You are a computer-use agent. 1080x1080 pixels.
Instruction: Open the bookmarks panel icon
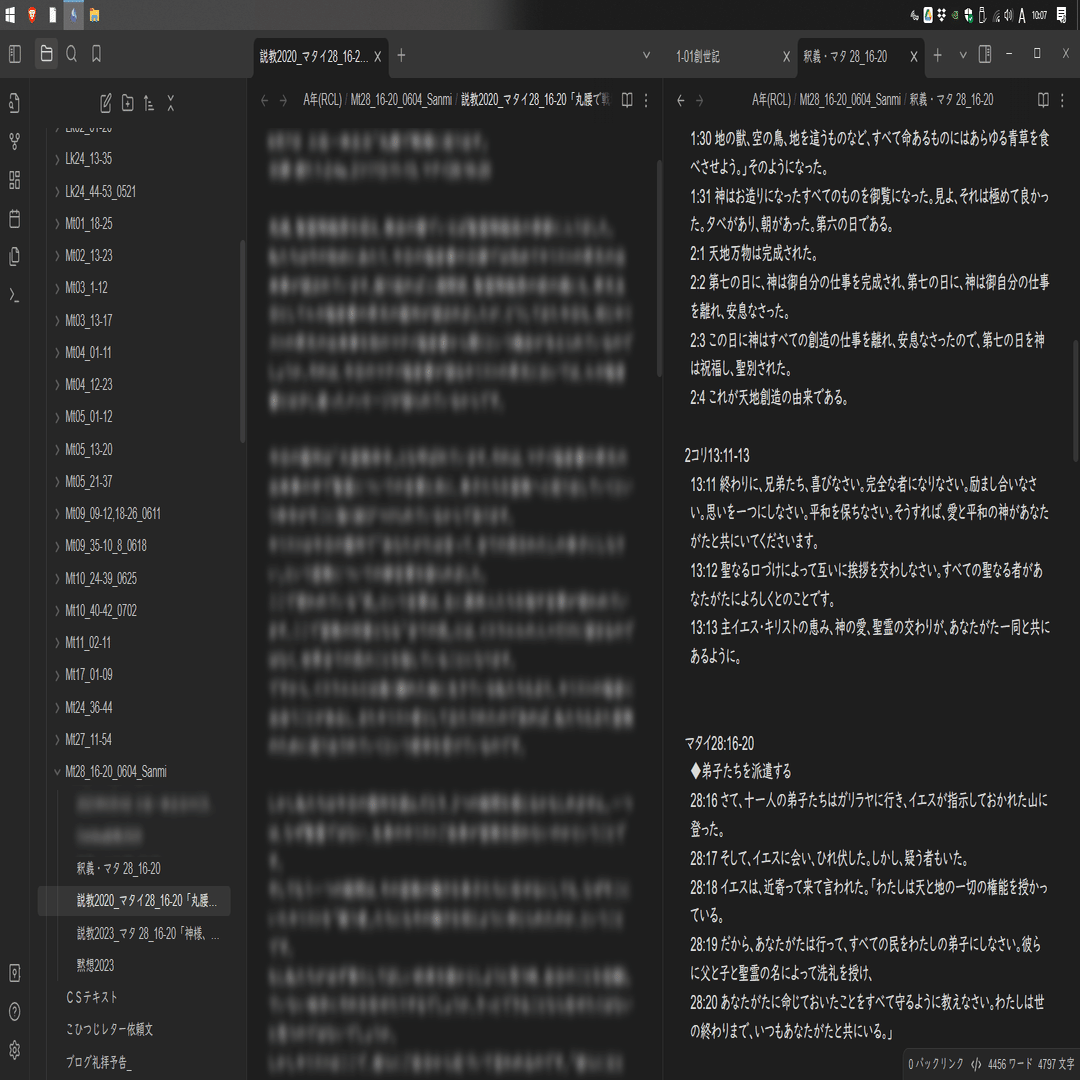96,54
